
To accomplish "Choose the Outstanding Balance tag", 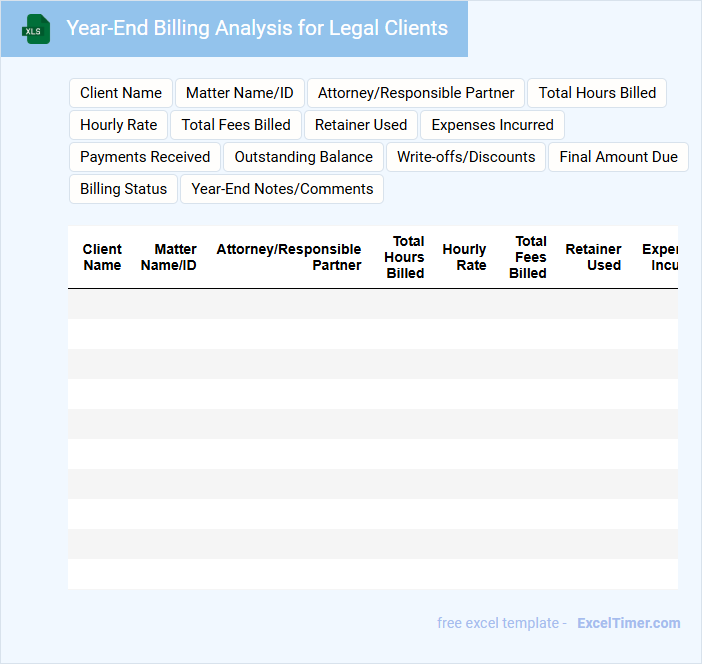I will click(x=304, y=157).
